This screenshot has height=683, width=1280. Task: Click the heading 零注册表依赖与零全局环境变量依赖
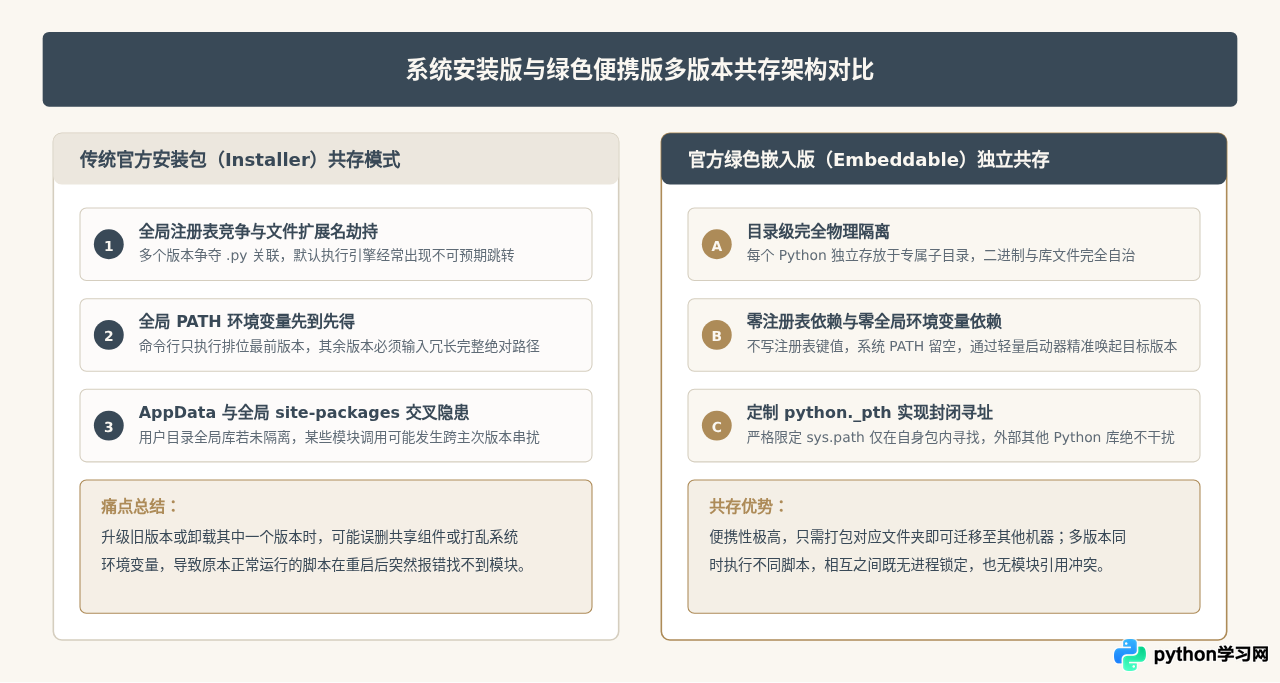pos(874,322)
